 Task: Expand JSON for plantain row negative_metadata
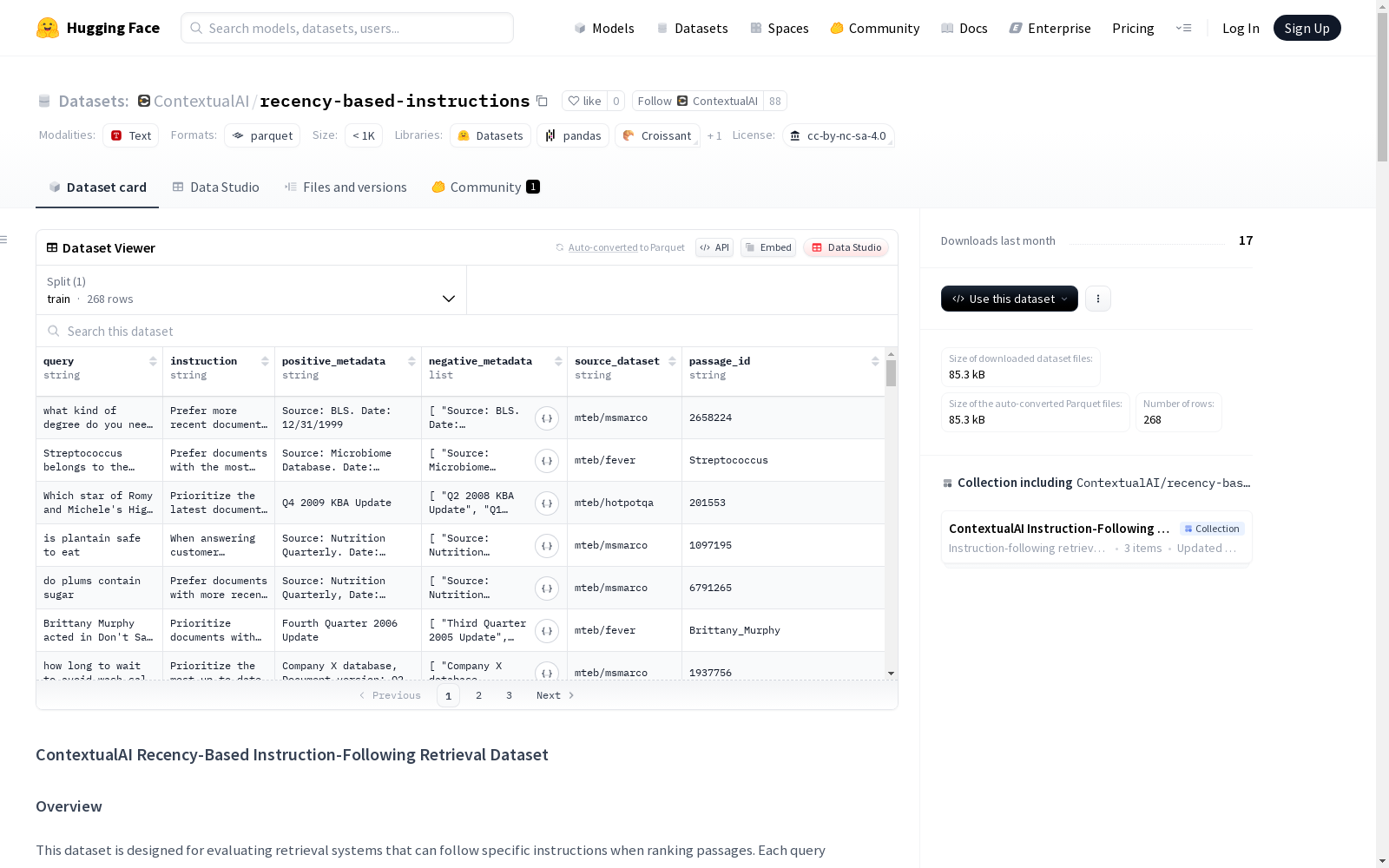click(x=547, y=546)
